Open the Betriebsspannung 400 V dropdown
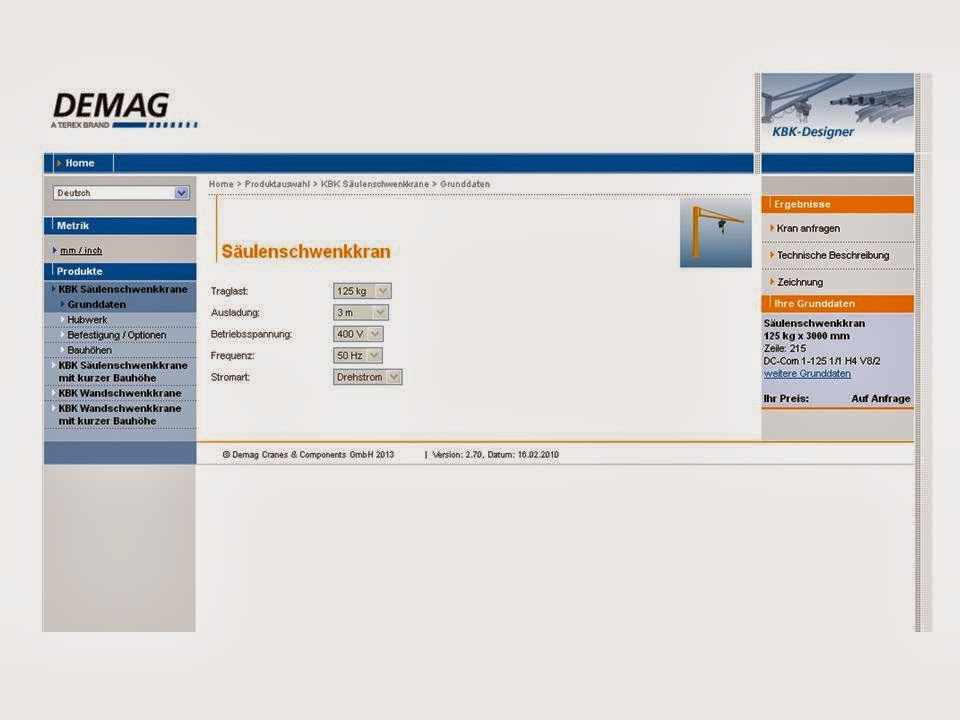The width and height of the screenshot is (960, 720). click(358, 334)
